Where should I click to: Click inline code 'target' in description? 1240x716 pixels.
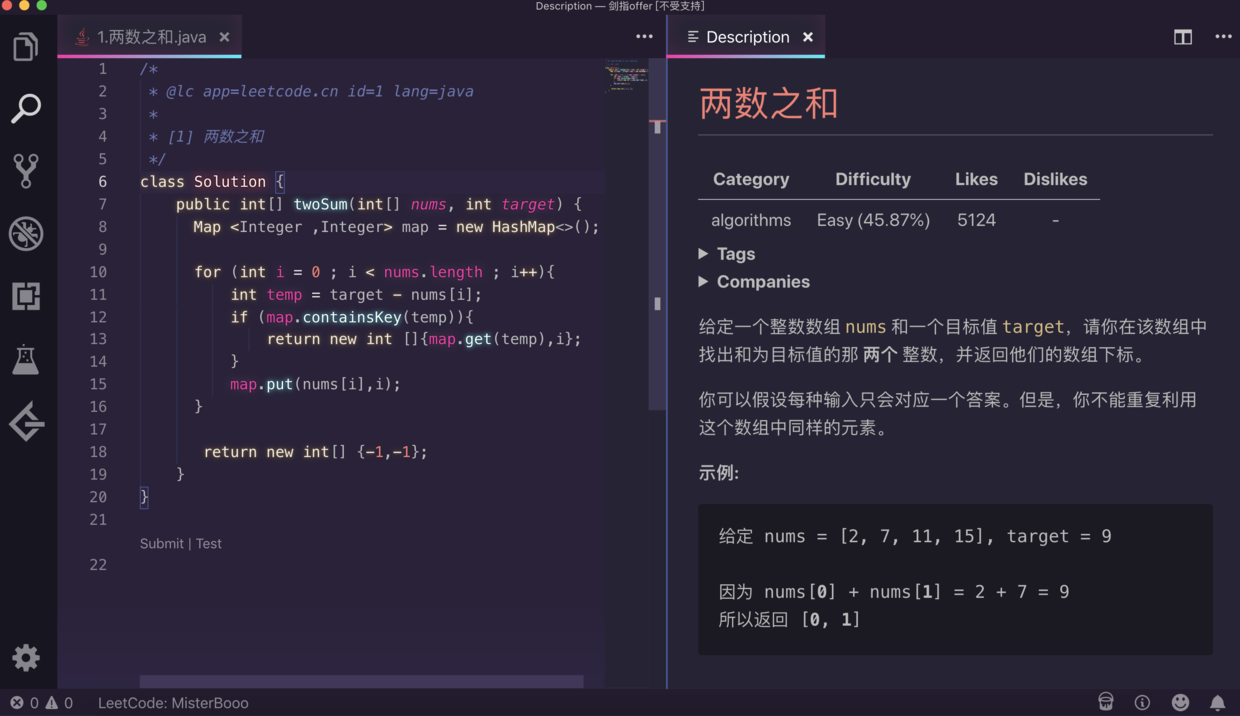tap(1033, 327)
